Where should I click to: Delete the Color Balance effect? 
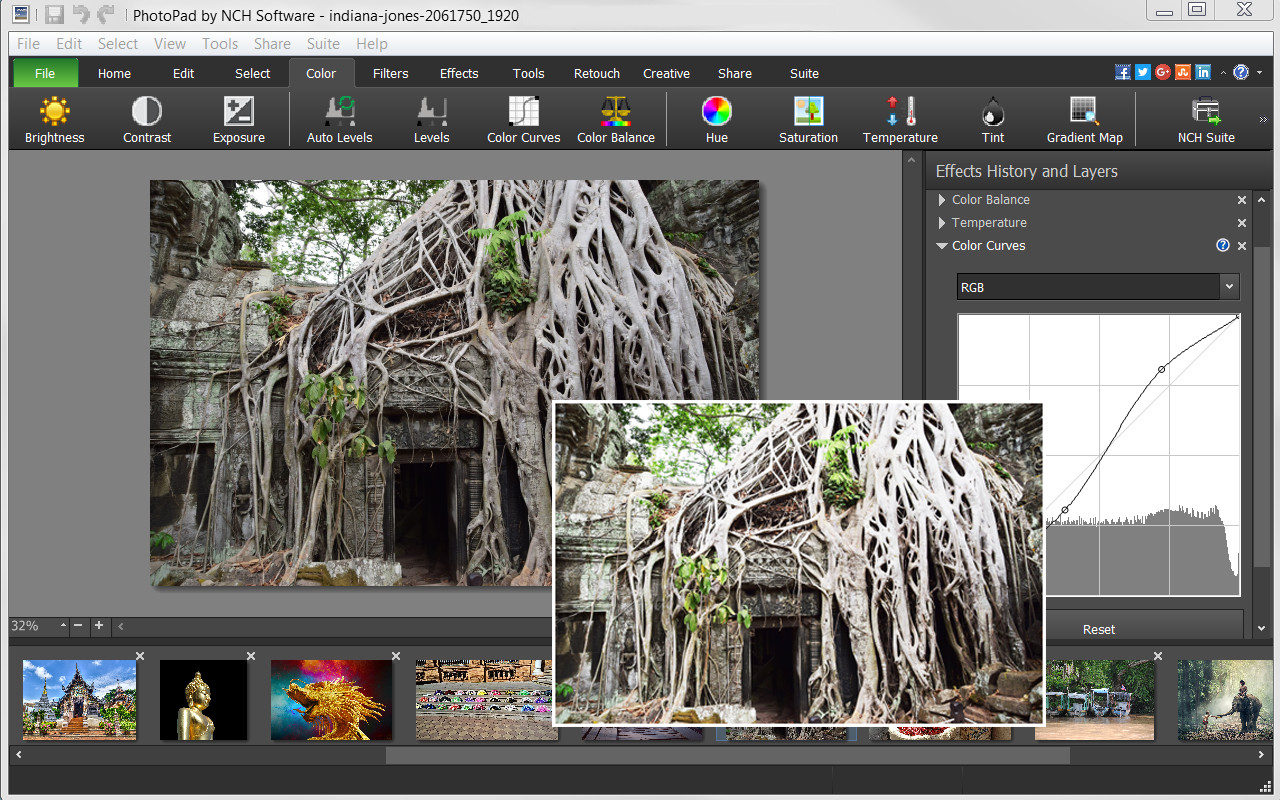tap(1241, 199)
